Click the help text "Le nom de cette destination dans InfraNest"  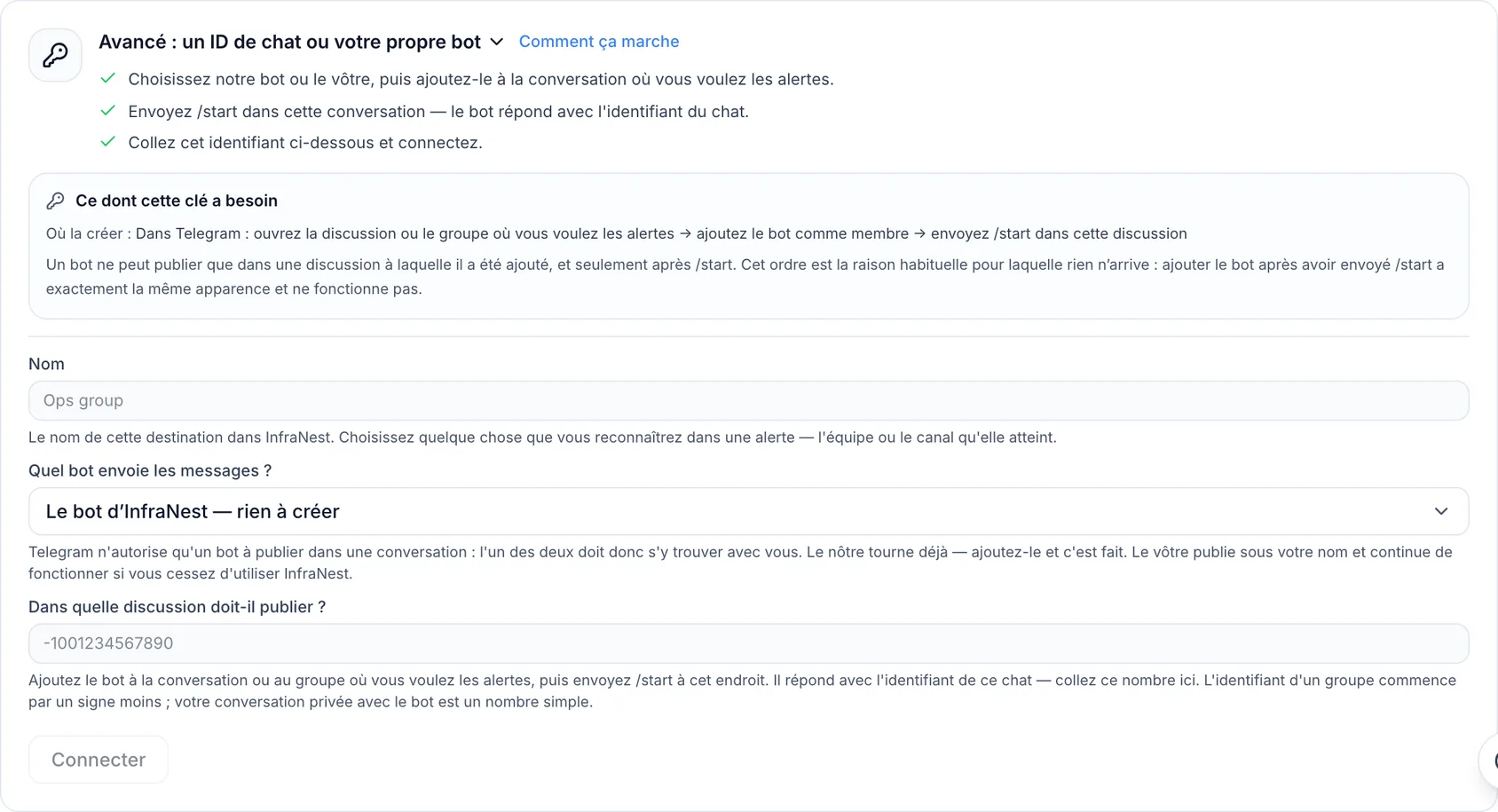pos(542,438)
